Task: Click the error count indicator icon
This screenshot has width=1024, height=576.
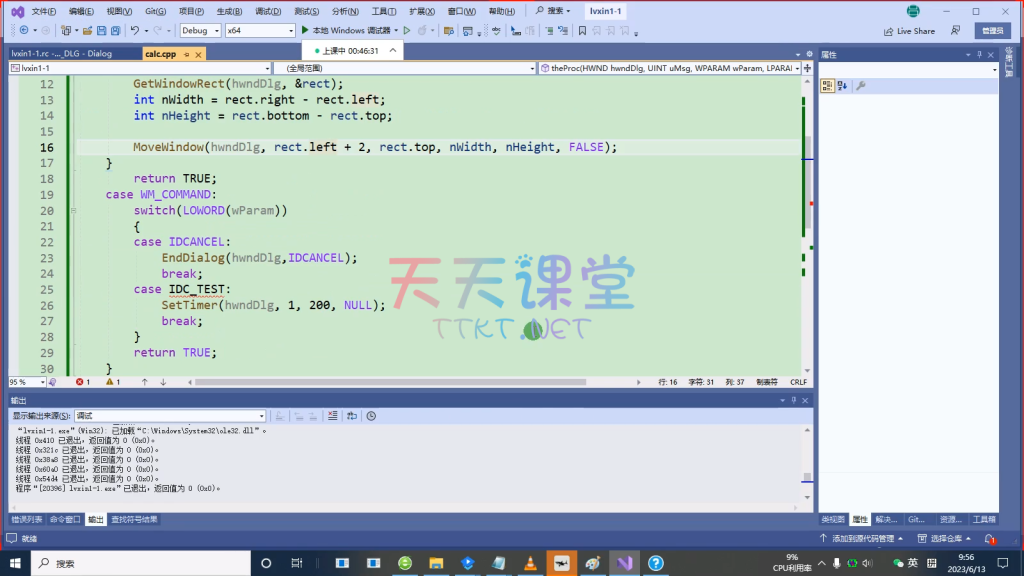Action: point(80,382)
